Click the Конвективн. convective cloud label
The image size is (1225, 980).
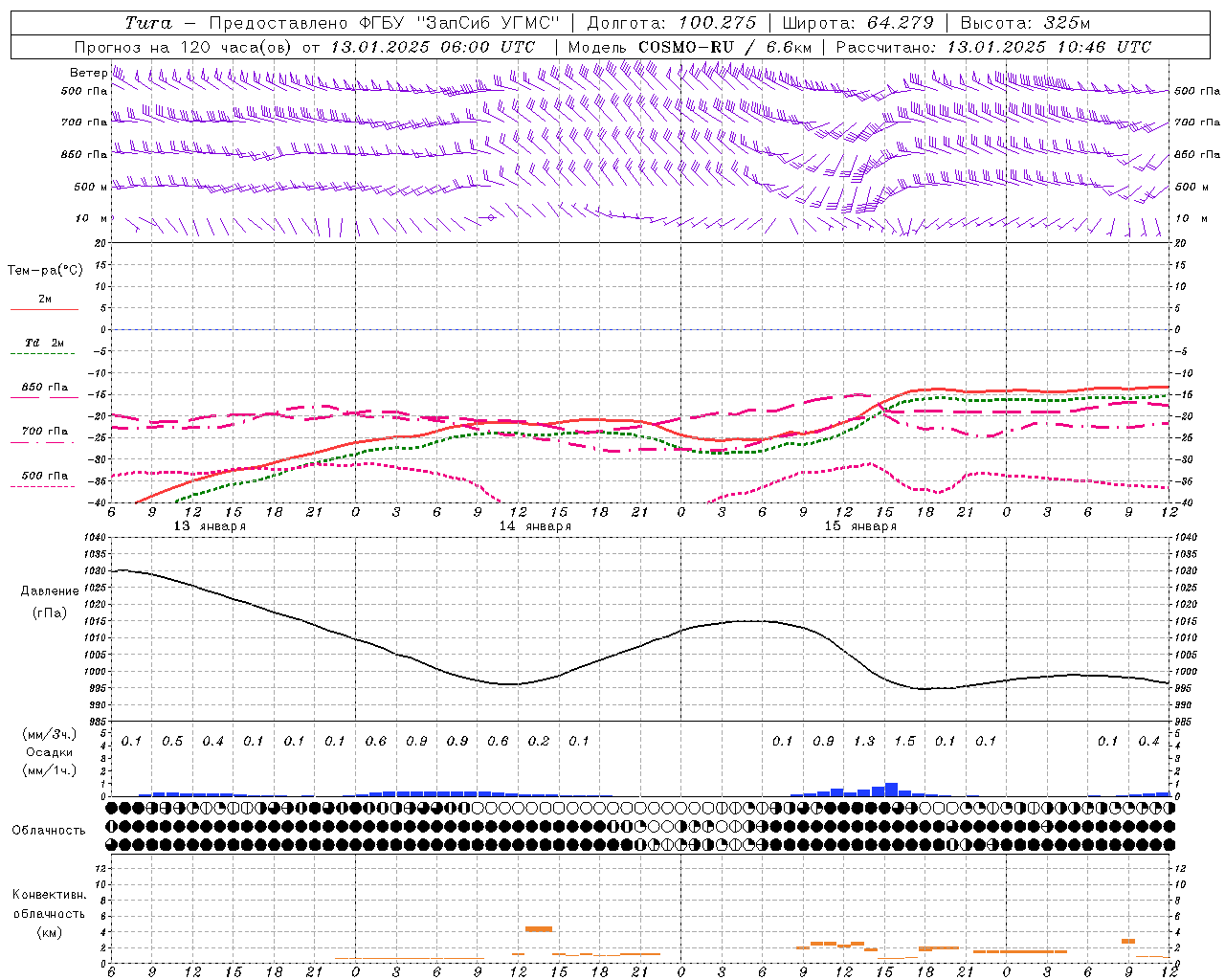pyautogui.click(x=49, y=895)
